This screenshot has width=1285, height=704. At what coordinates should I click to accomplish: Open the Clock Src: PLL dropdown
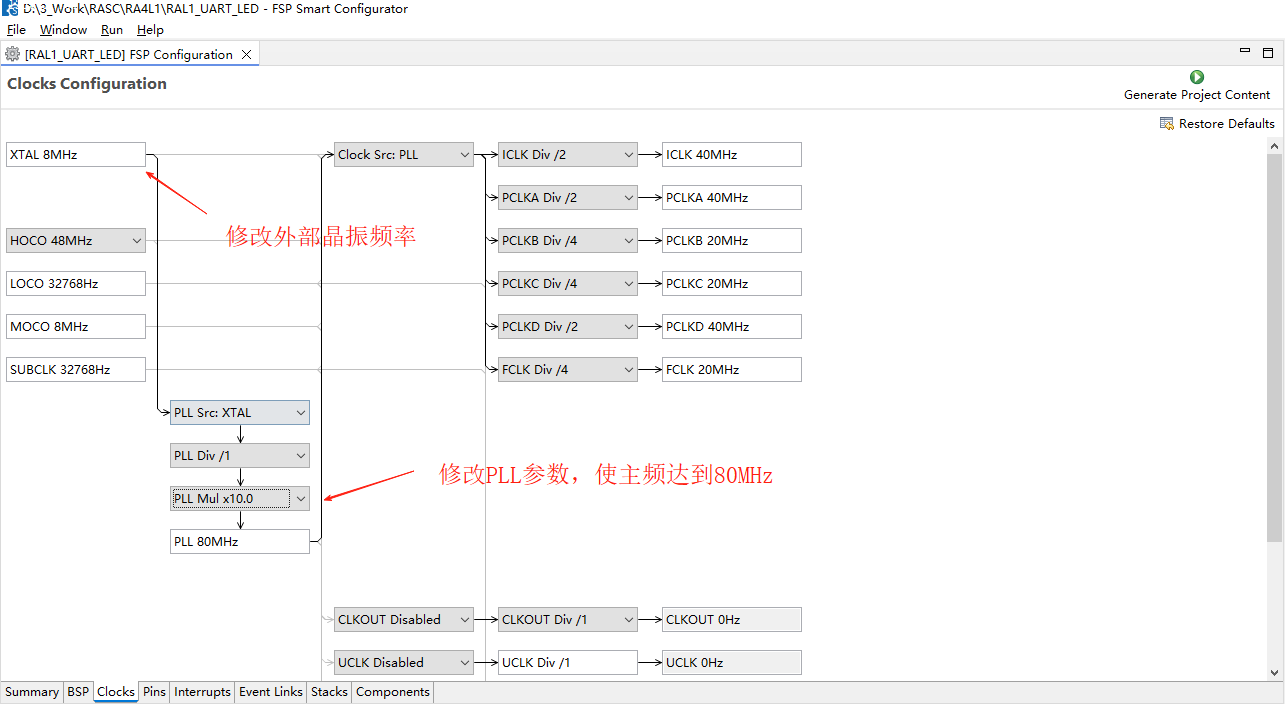click(x=404, y=155)
